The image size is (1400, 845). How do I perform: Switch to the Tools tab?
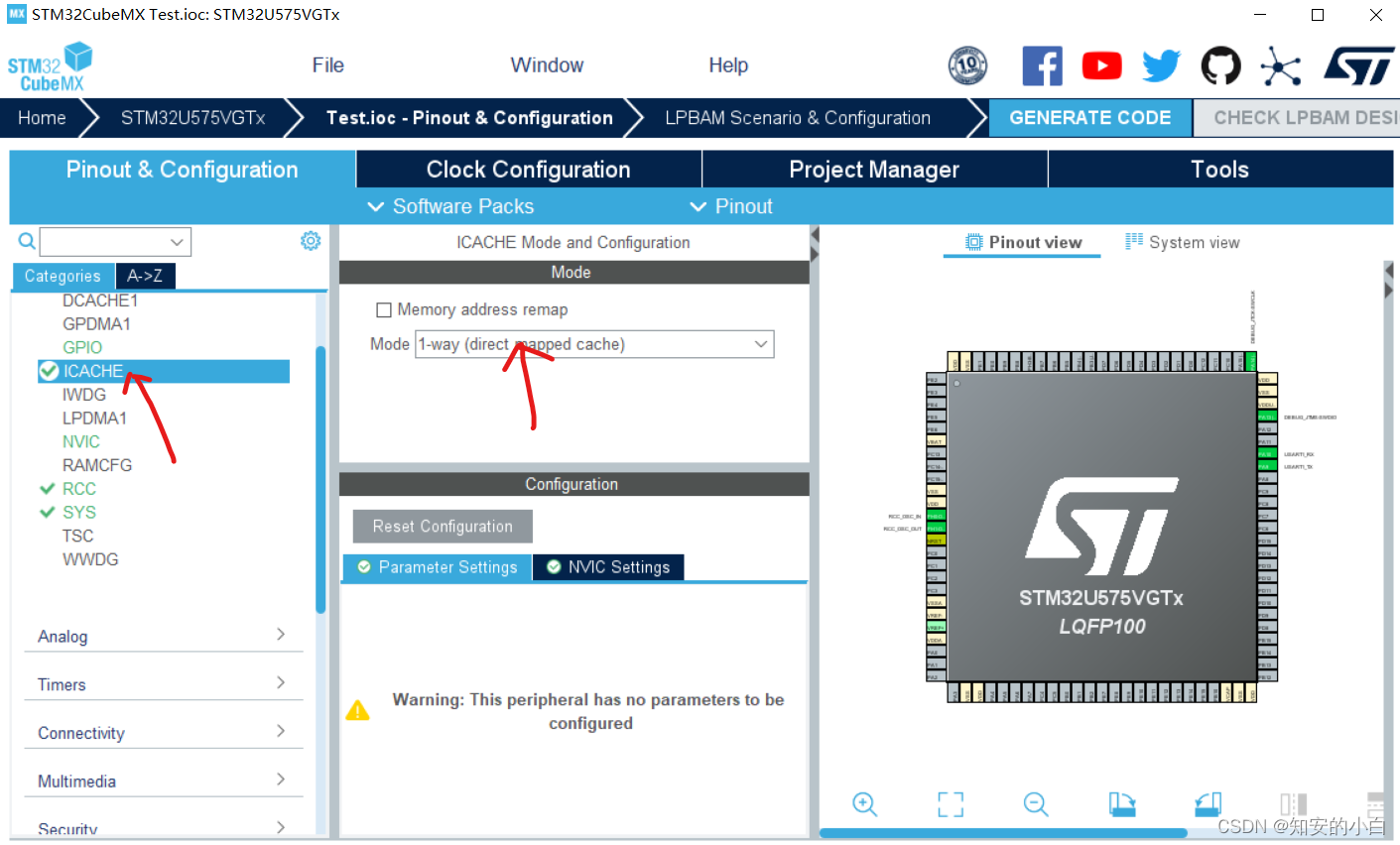tap(1219, 170)
